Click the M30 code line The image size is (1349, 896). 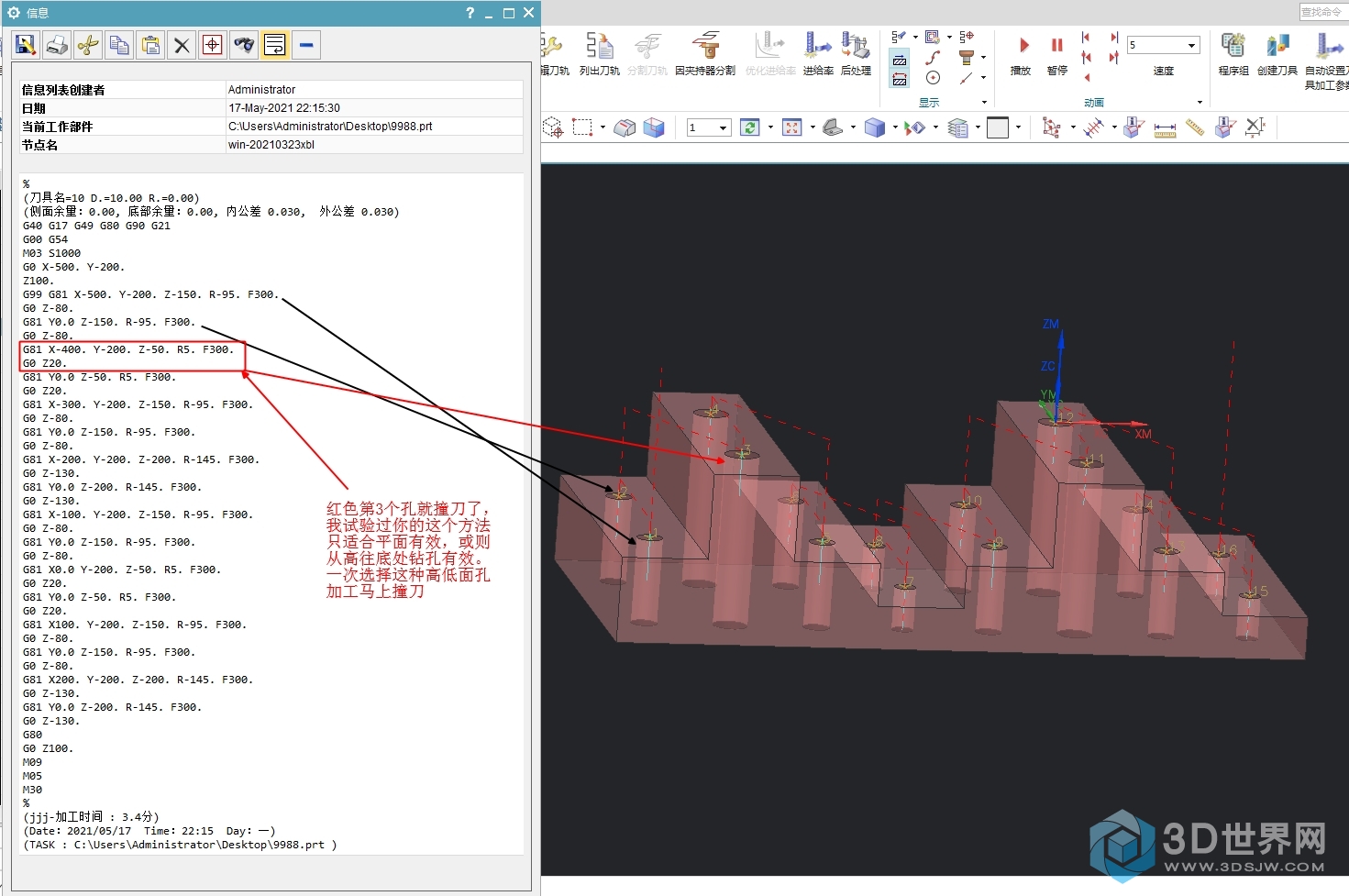click(x=32, y=790)
